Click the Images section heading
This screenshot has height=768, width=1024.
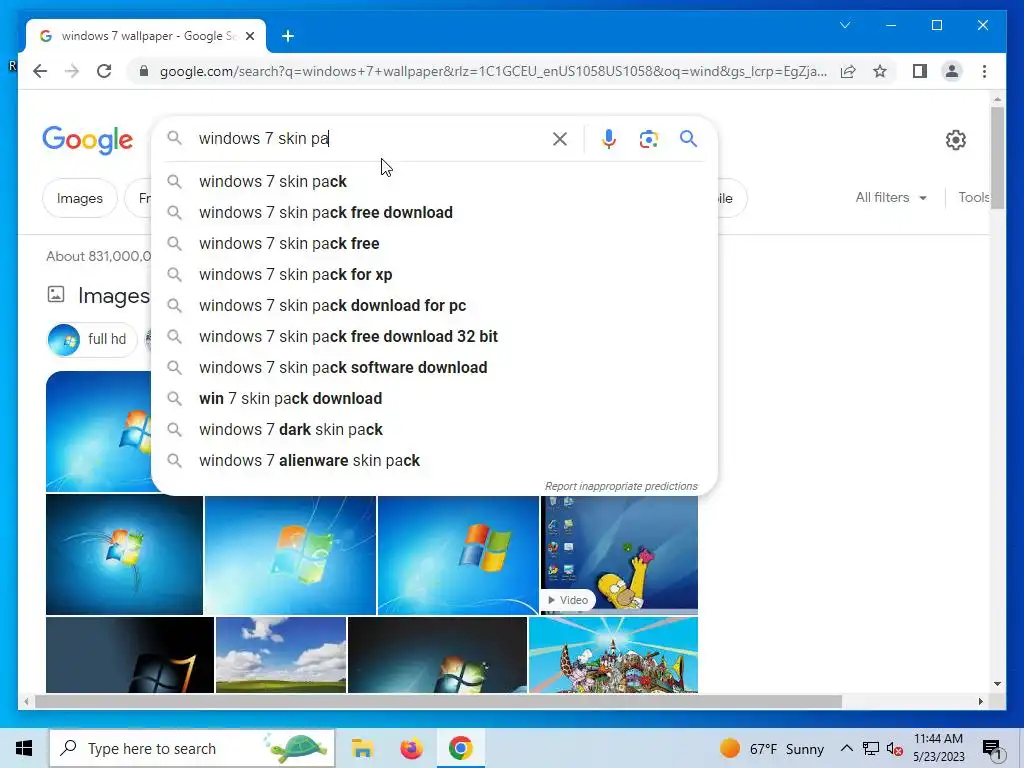[114, 296]
